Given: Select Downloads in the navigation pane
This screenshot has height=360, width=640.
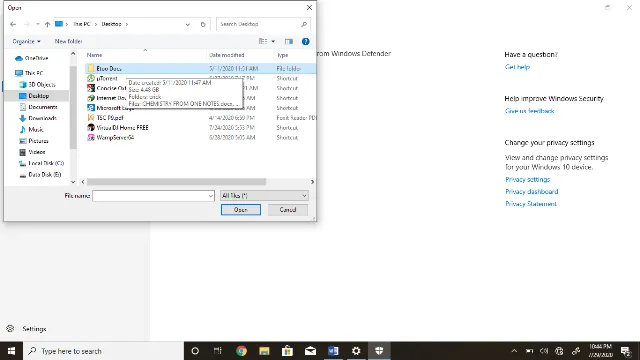Looking at the screenshot, I should 38,118.
